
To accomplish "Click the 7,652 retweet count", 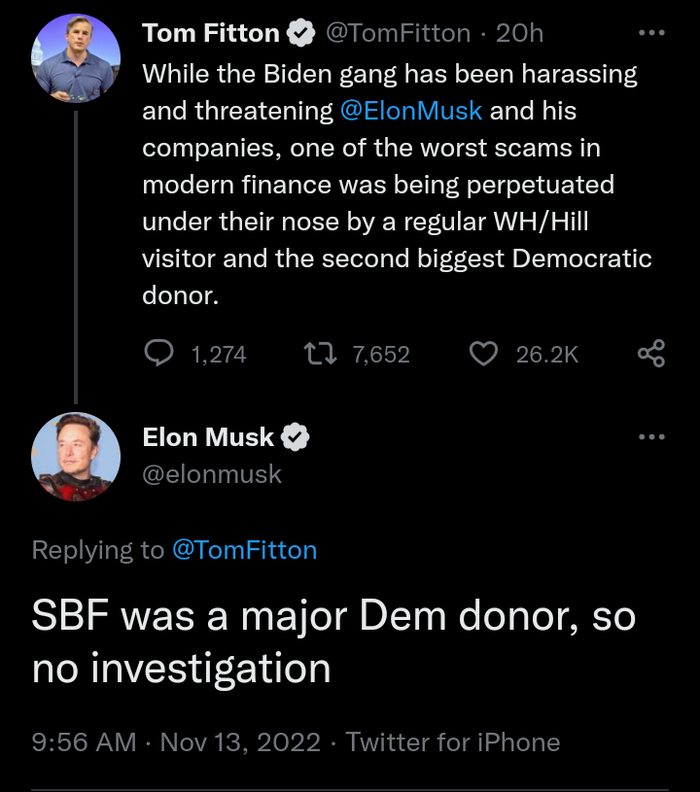I will pos(381,354).
